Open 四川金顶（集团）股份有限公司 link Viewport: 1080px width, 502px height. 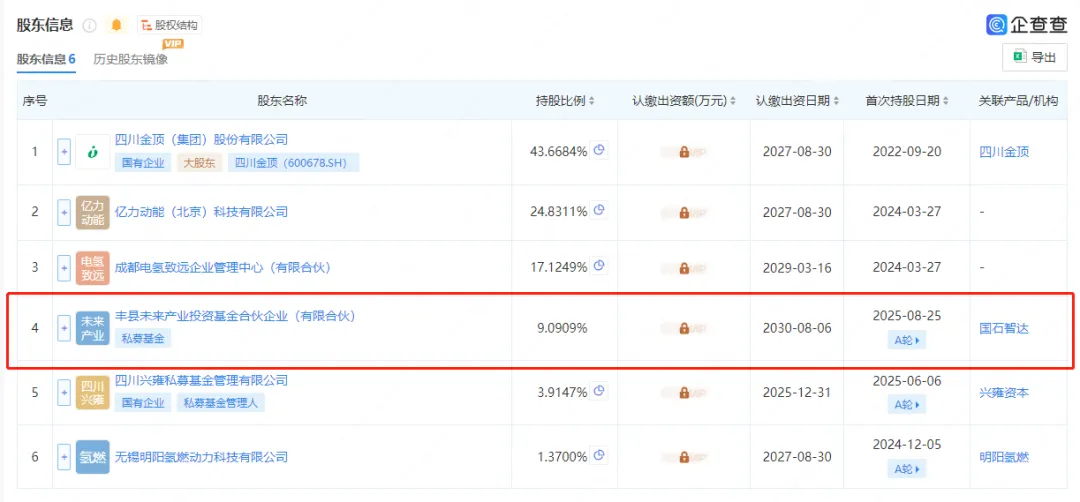pyautogui.click(x=201, y=140)
